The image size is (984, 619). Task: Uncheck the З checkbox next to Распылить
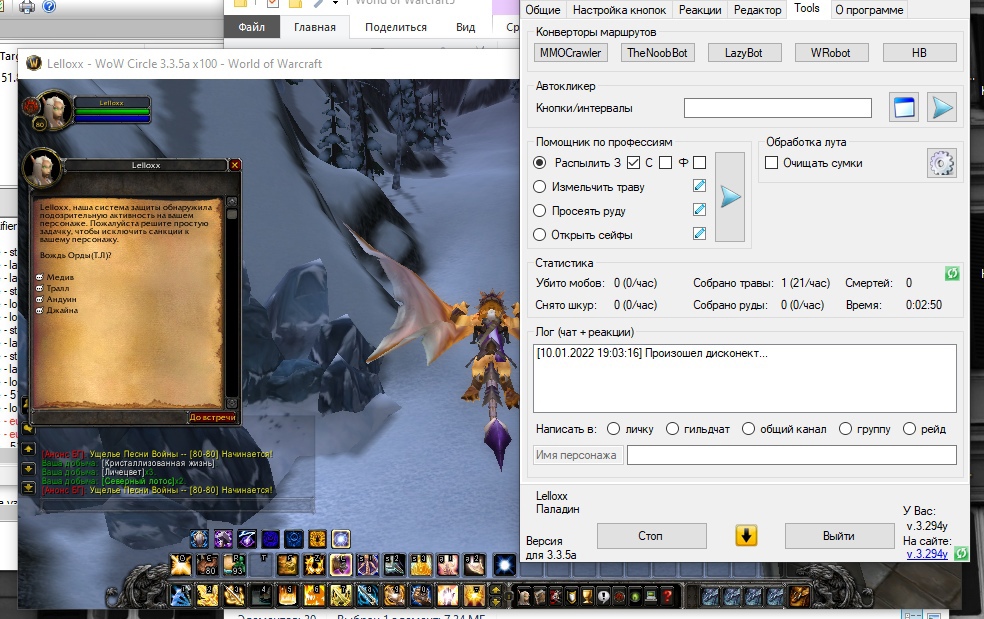[633, 163]
